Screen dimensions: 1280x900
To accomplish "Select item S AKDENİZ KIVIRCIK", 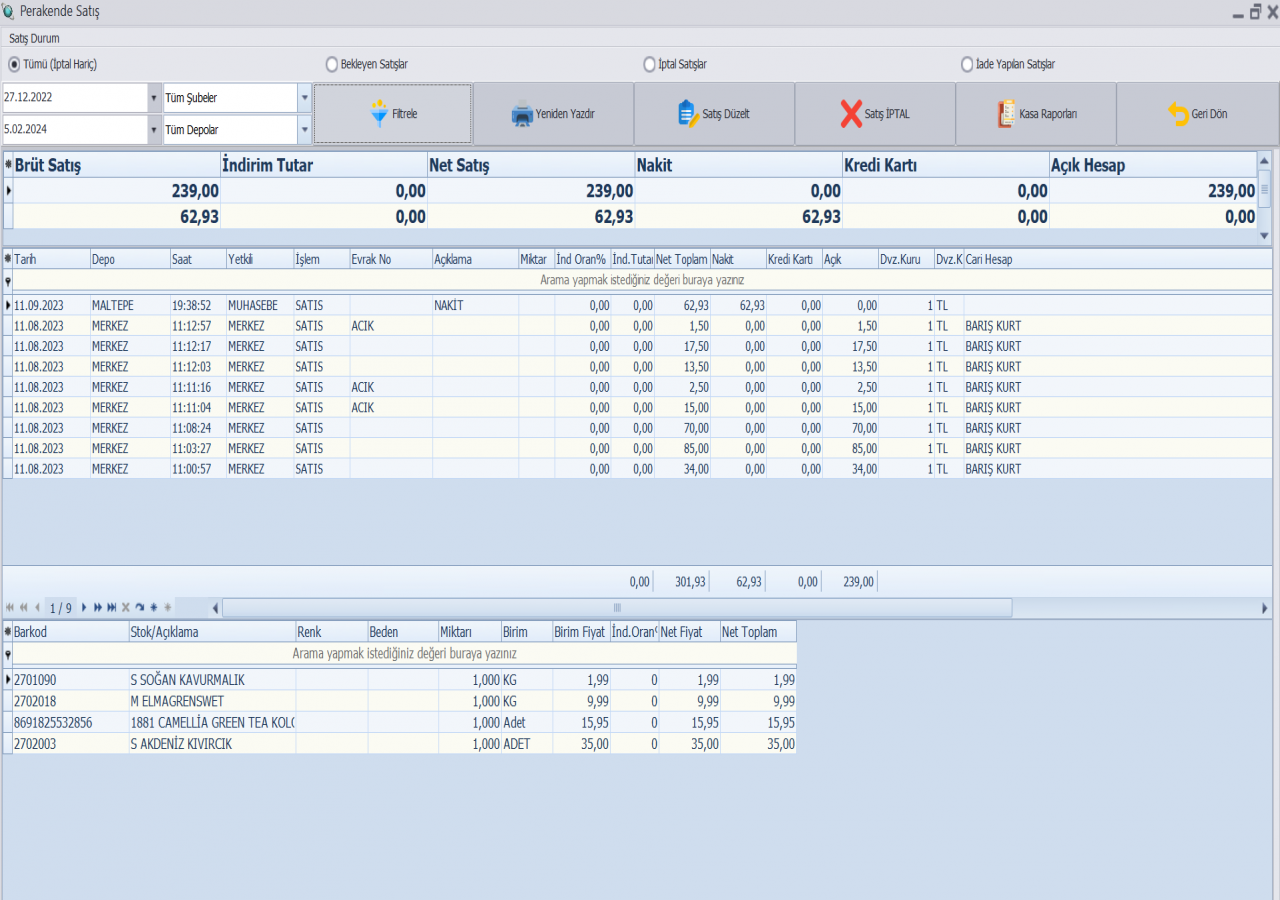I will [400, 743].
